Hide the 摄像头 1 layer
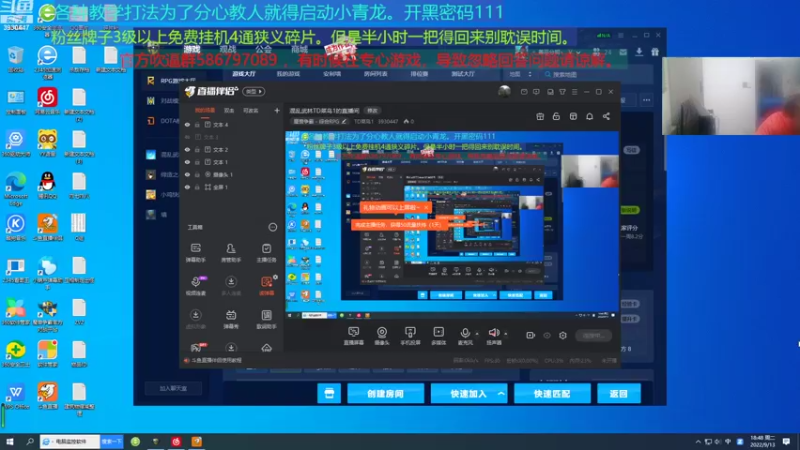Screen dimensions: 800x450 pyautogui.click(x=187, y=174)
